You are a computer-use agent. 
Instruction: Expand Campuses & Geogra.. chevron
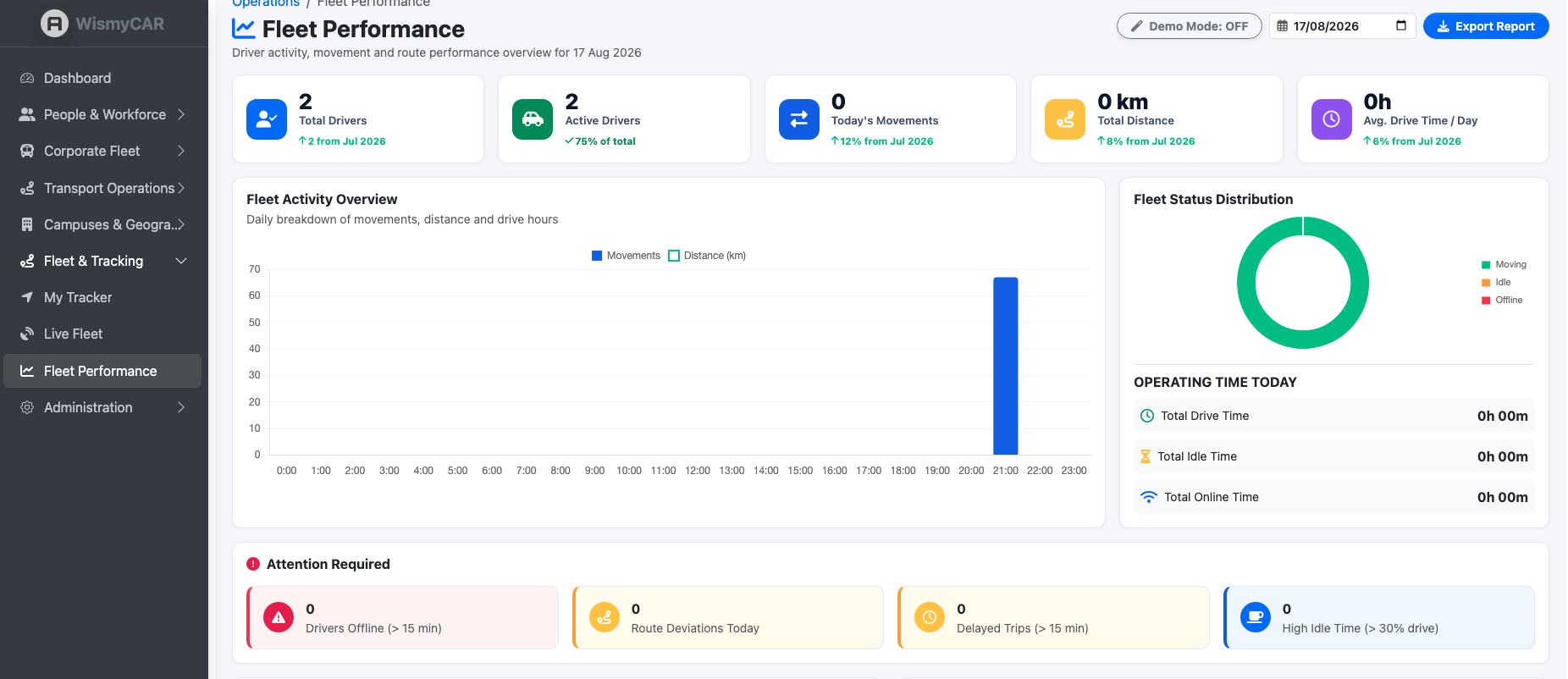coord(181,224)
